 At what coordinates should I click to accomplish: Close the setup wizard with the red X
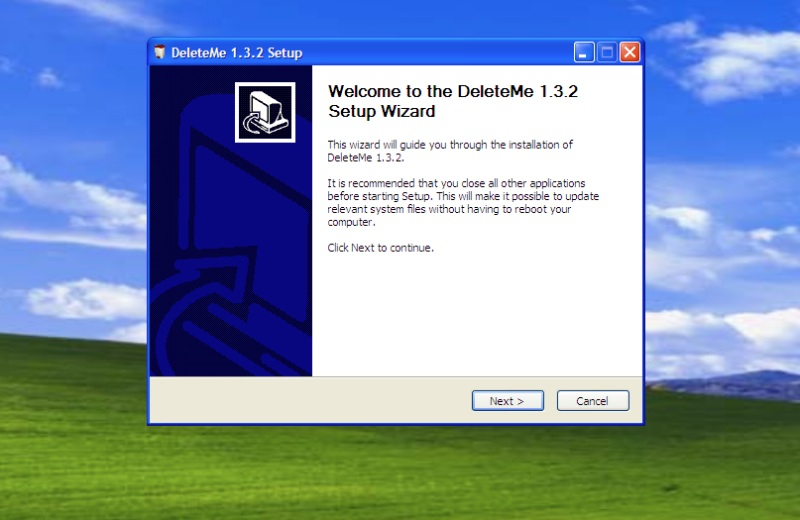point(629,52)
